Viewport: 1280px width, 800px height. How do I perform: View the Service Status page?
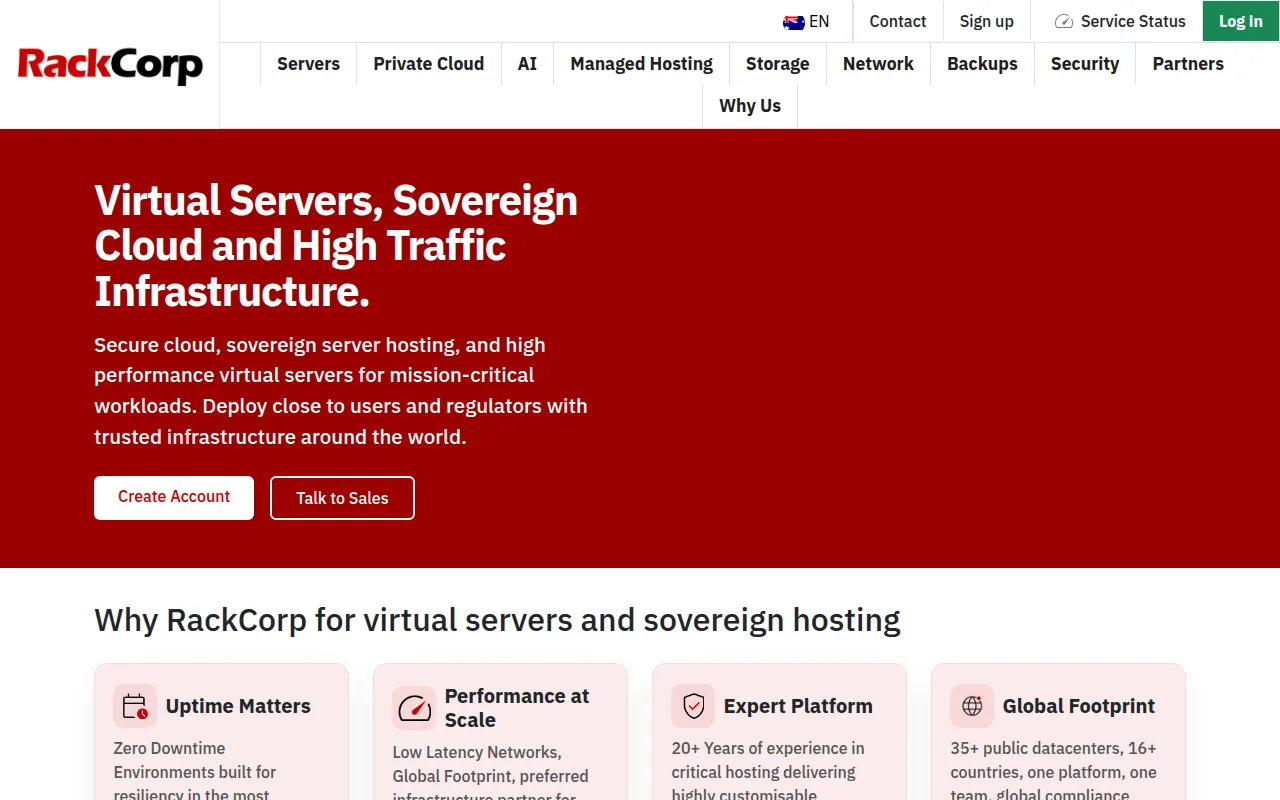click(x=1120, y=21)
